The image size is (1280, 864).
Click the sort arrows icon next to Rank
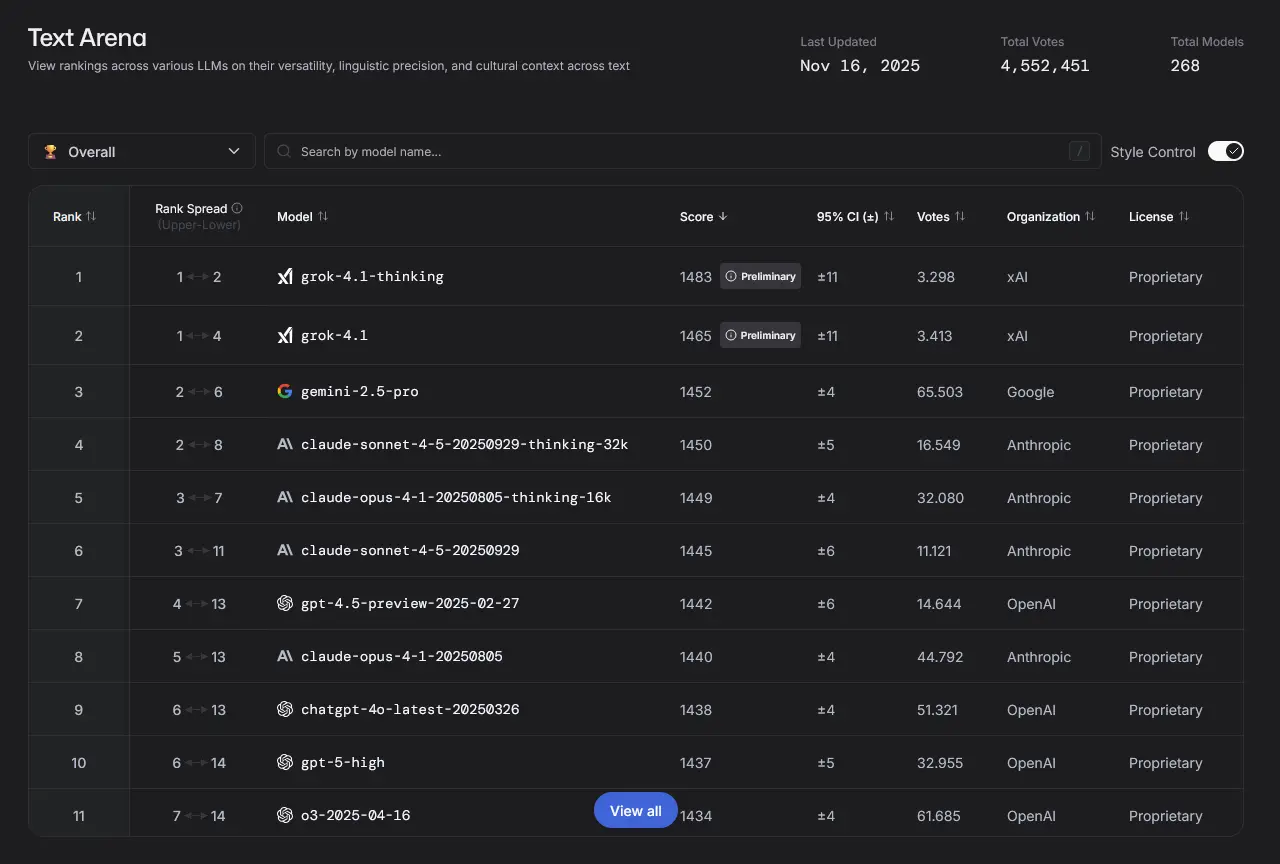[x=92, y=217]
